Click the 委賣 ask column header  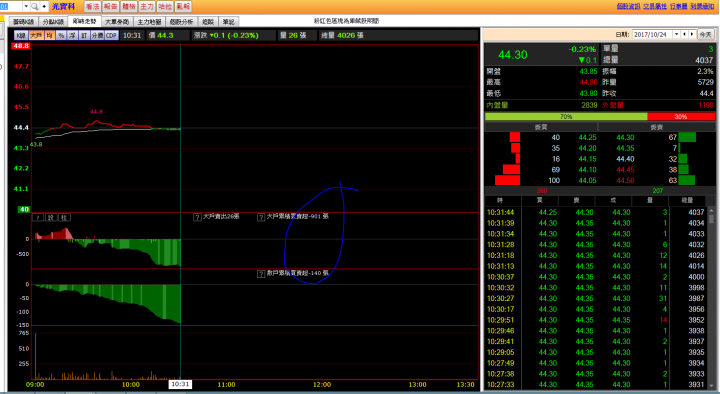(x=657, y=127)
